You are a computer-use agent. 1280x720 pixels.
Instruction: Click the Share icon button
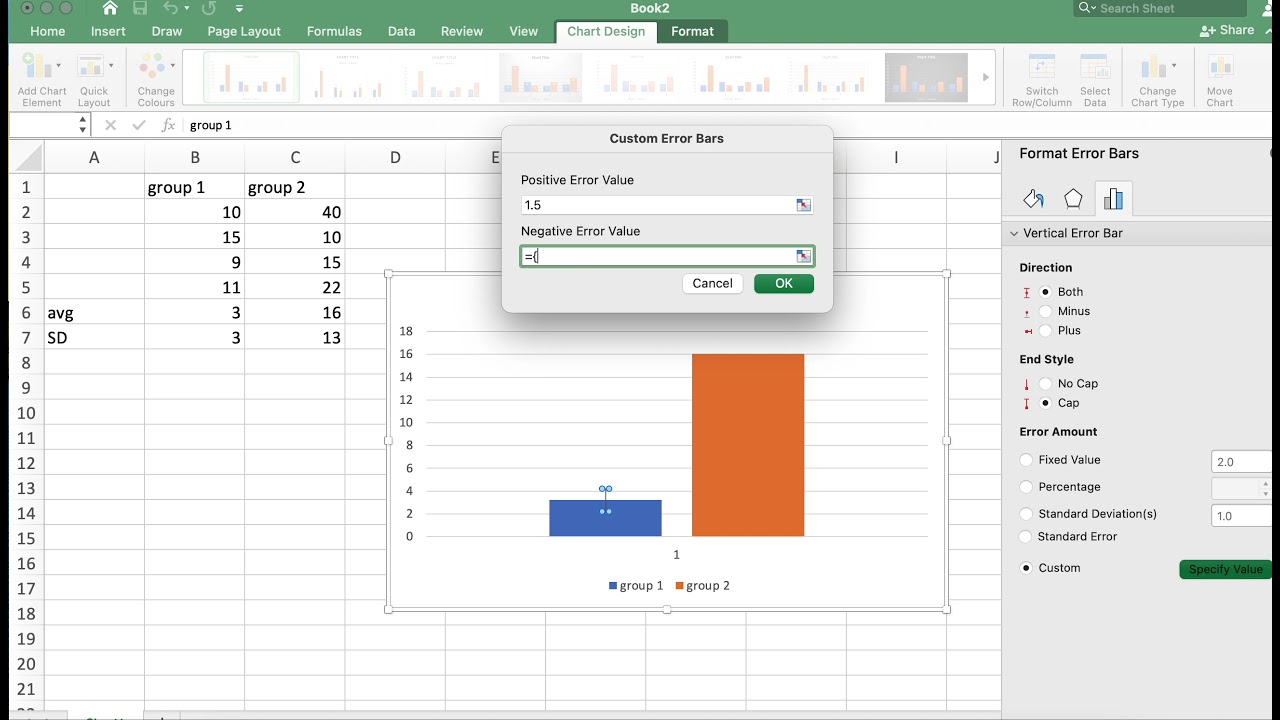tap(1227, 31)
